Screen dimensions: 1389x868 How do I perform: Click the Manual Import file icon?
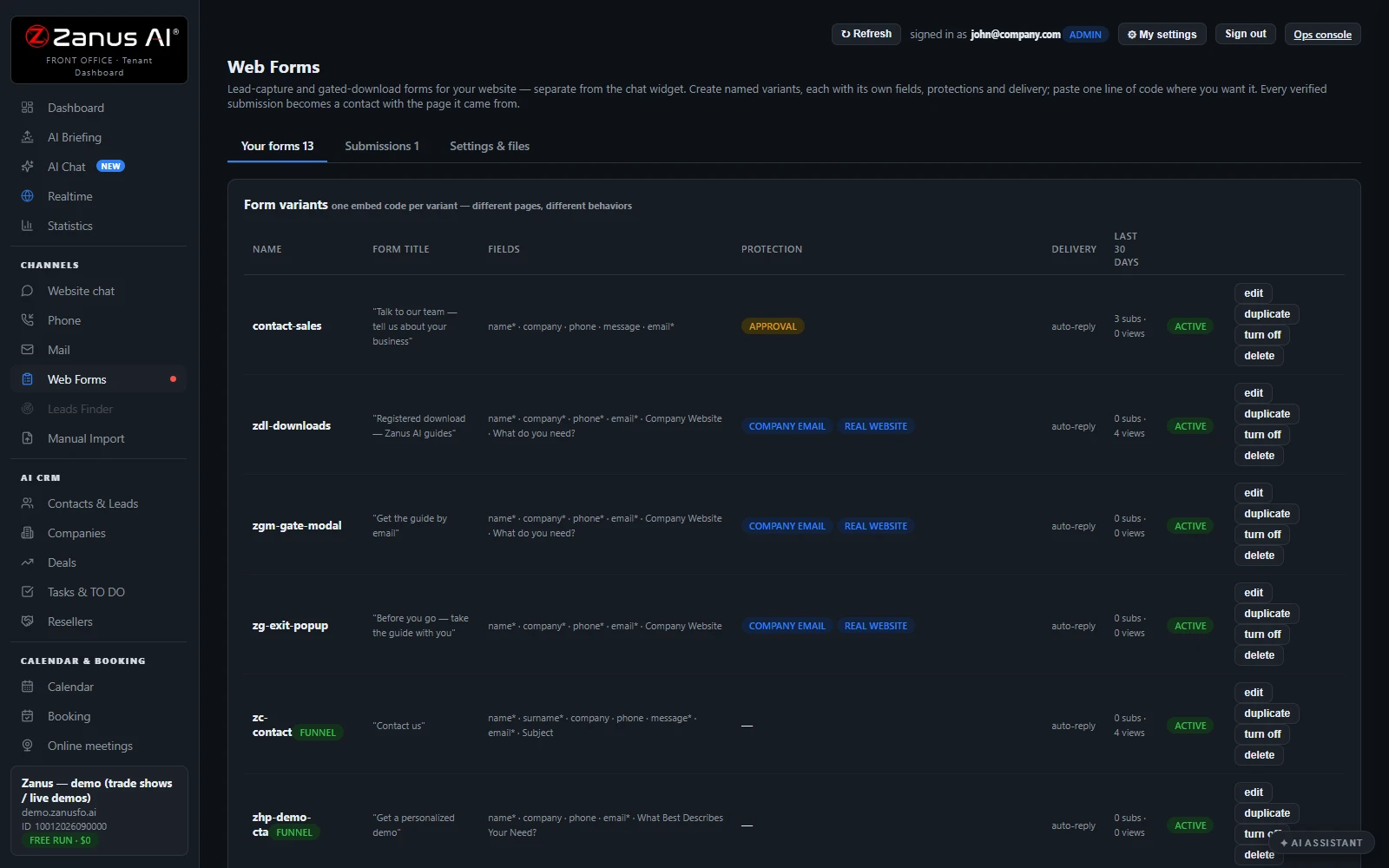27,438
